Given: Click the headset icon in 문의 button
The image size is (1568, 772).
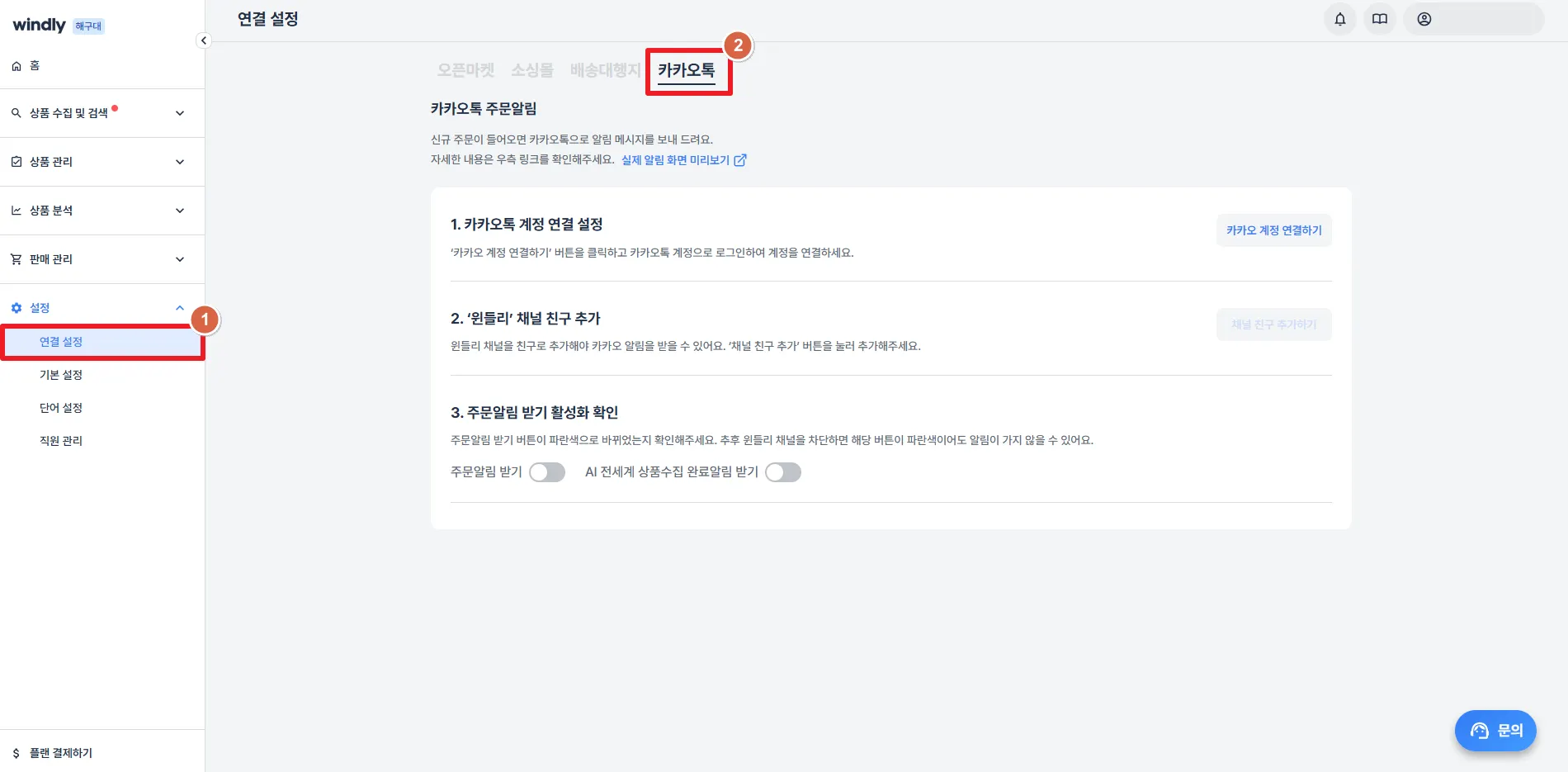Looking at the screenshot, I should [1480, 731].
